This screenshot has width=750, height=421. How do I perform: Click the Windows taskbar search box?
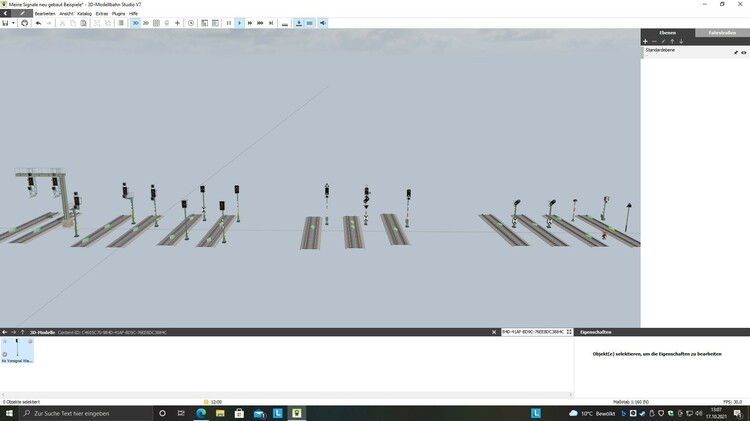click(86, 413)
